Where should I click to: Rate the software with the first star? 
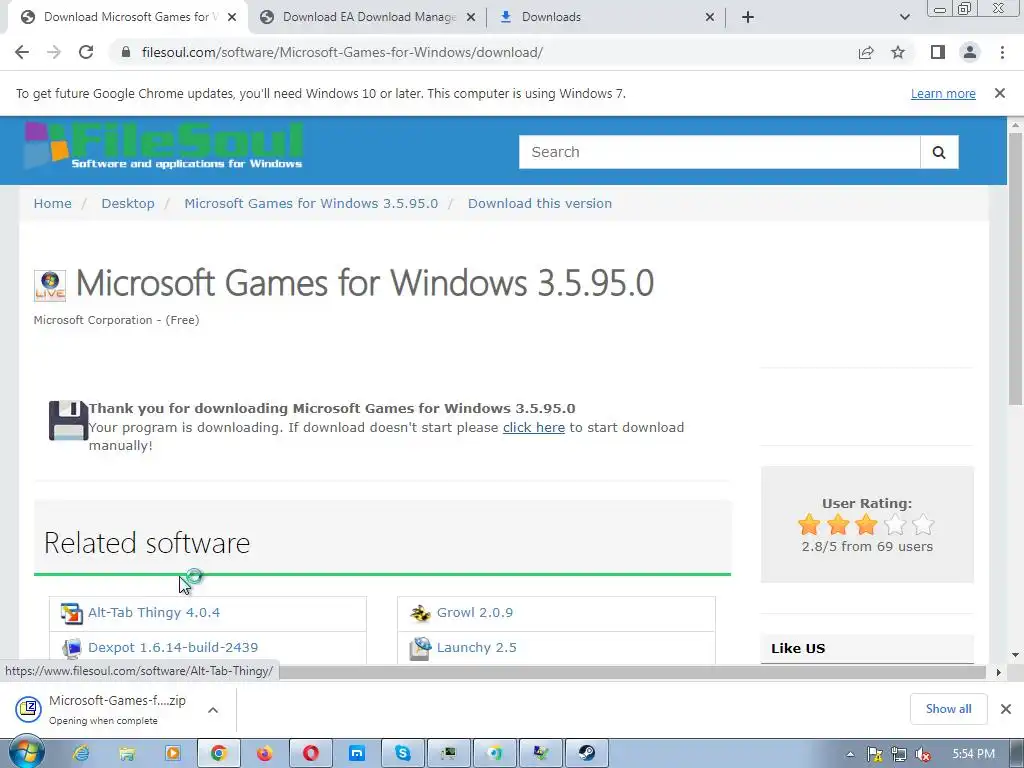tap(808, 524)
